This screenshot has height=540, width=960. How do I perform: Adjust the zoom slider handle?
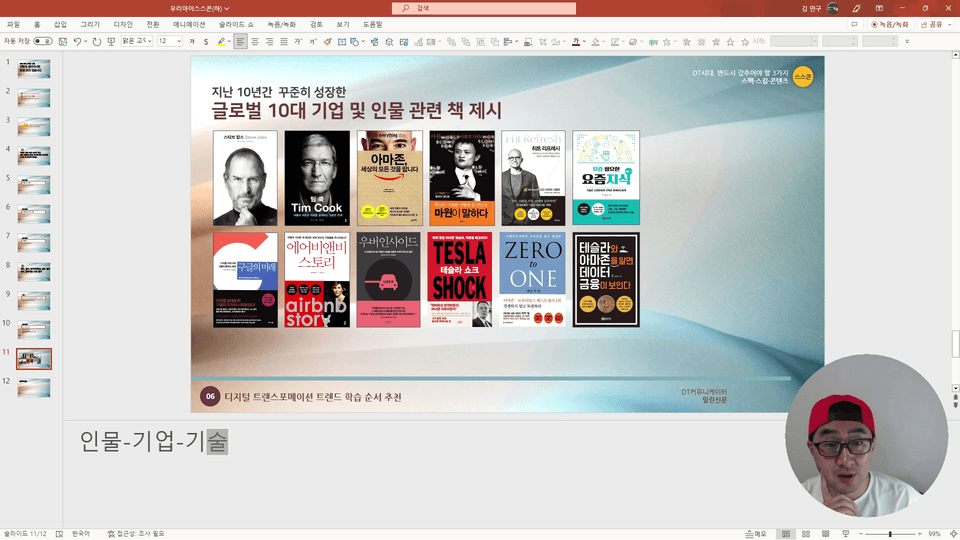890,534
